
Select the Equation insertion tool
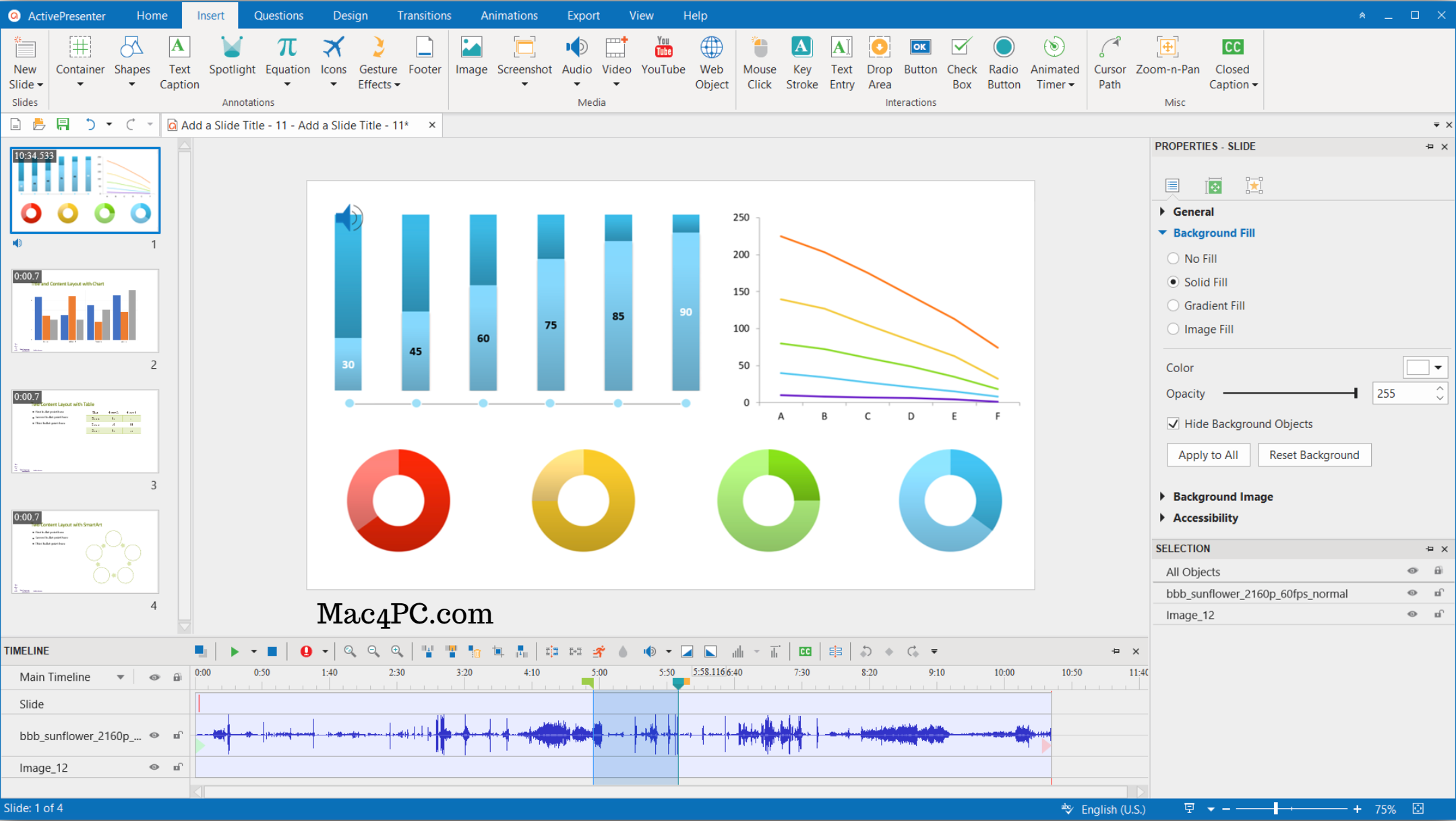click(x=287, y=62)
